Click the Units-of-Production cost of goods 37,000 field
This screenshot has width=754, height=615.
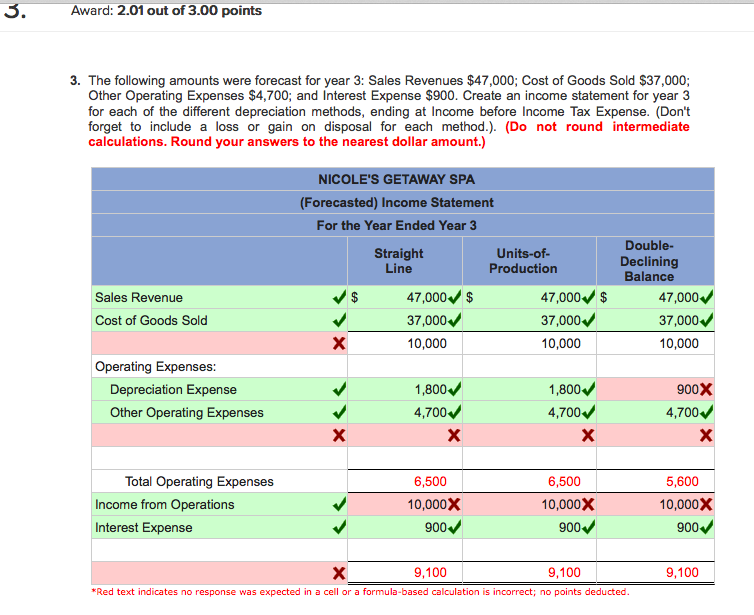(529, 320)
